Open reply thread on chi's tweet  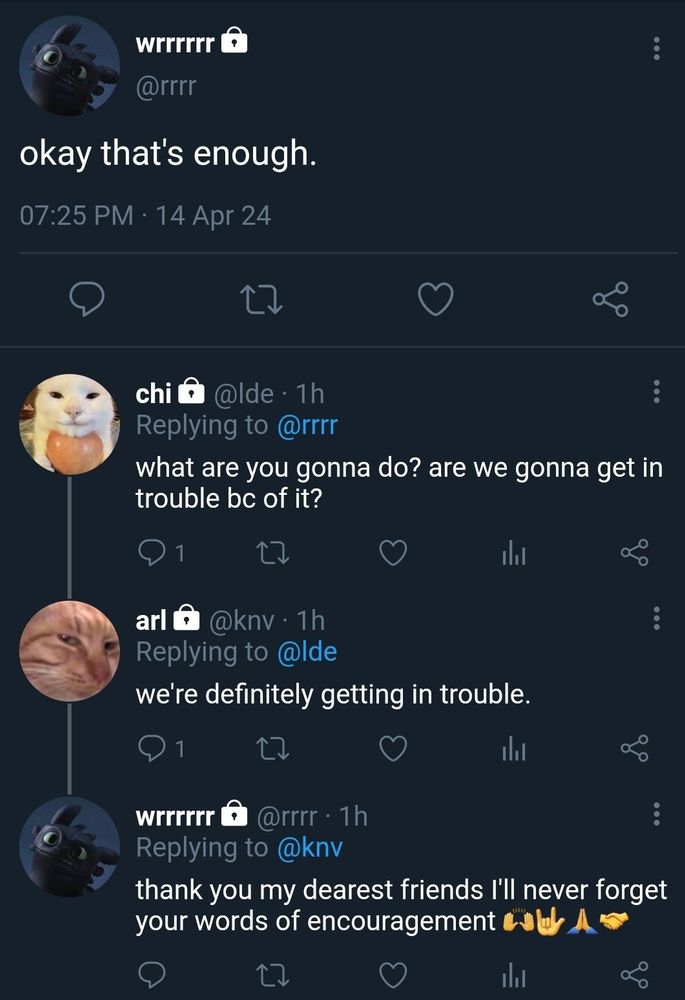pyautogui.click(x=161, y=553)
